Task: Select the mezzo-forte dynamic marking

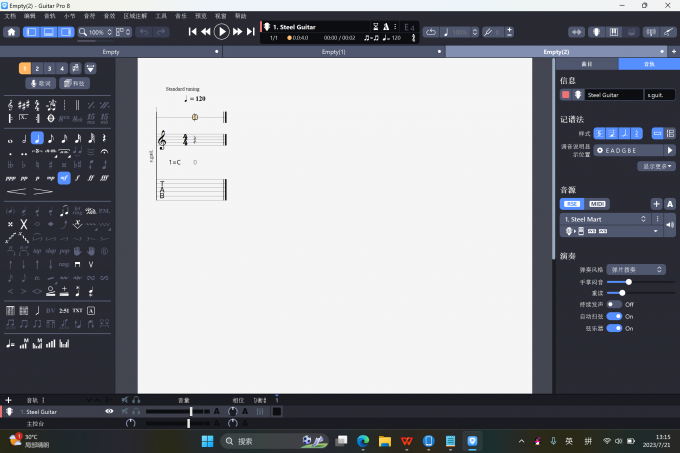Action: tap(64, 178)
